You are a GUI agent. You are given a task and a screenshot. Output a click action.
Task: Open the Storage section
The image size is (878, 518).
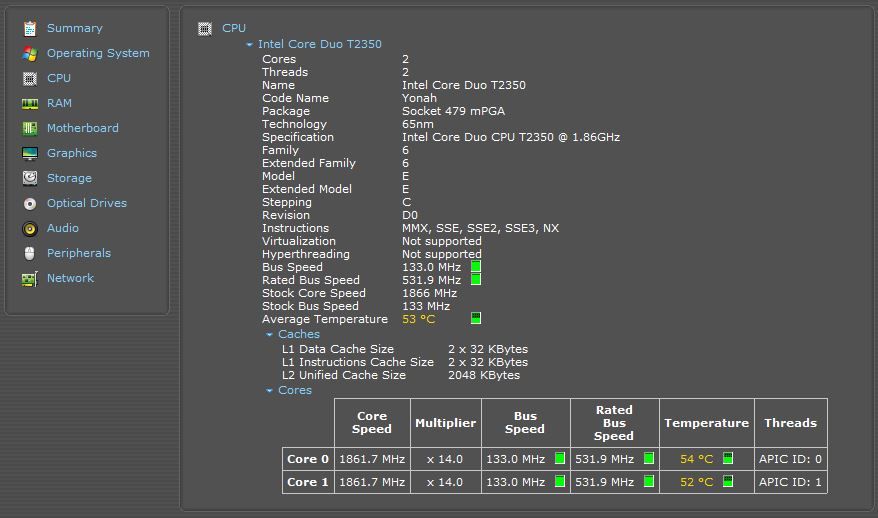click(x=69, y=178)
